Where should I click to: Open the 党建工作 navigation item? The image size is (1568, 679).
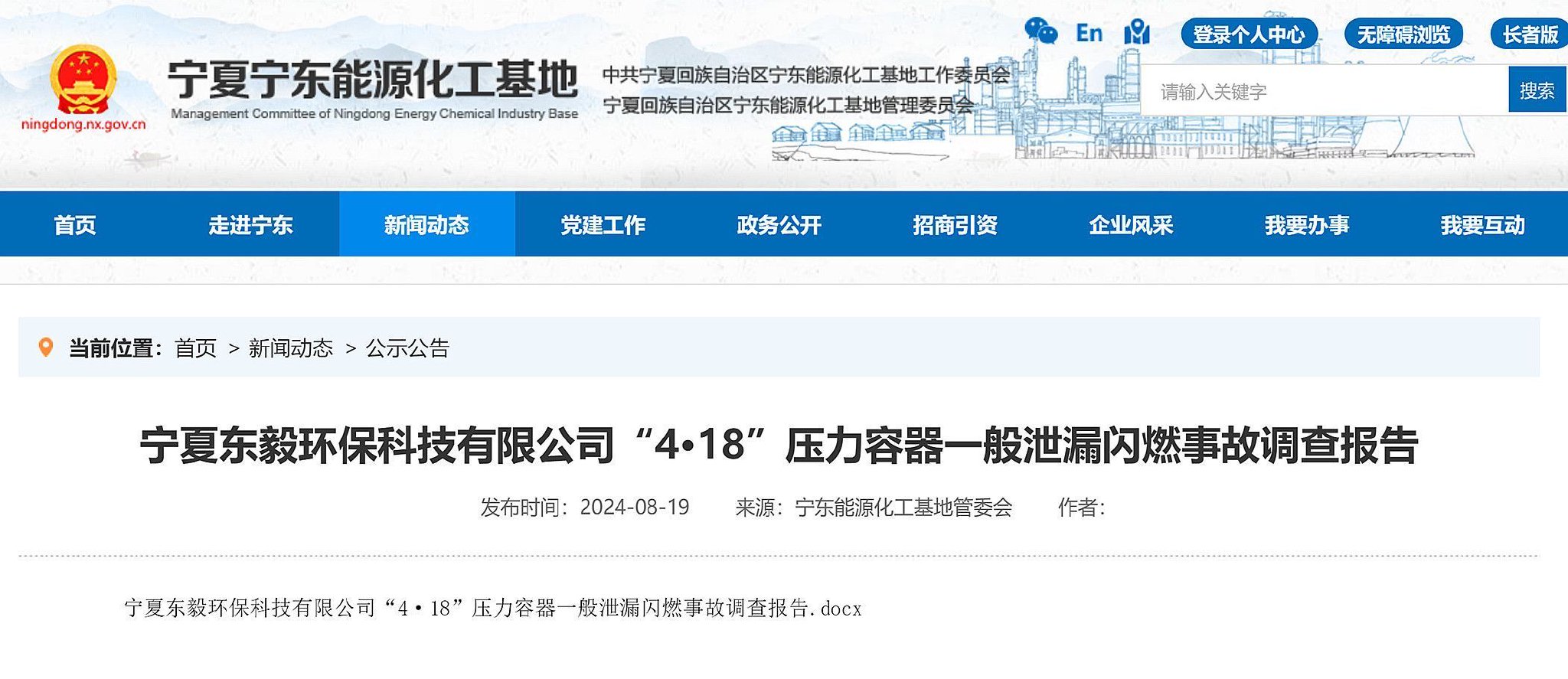click(x=603, y=225)
